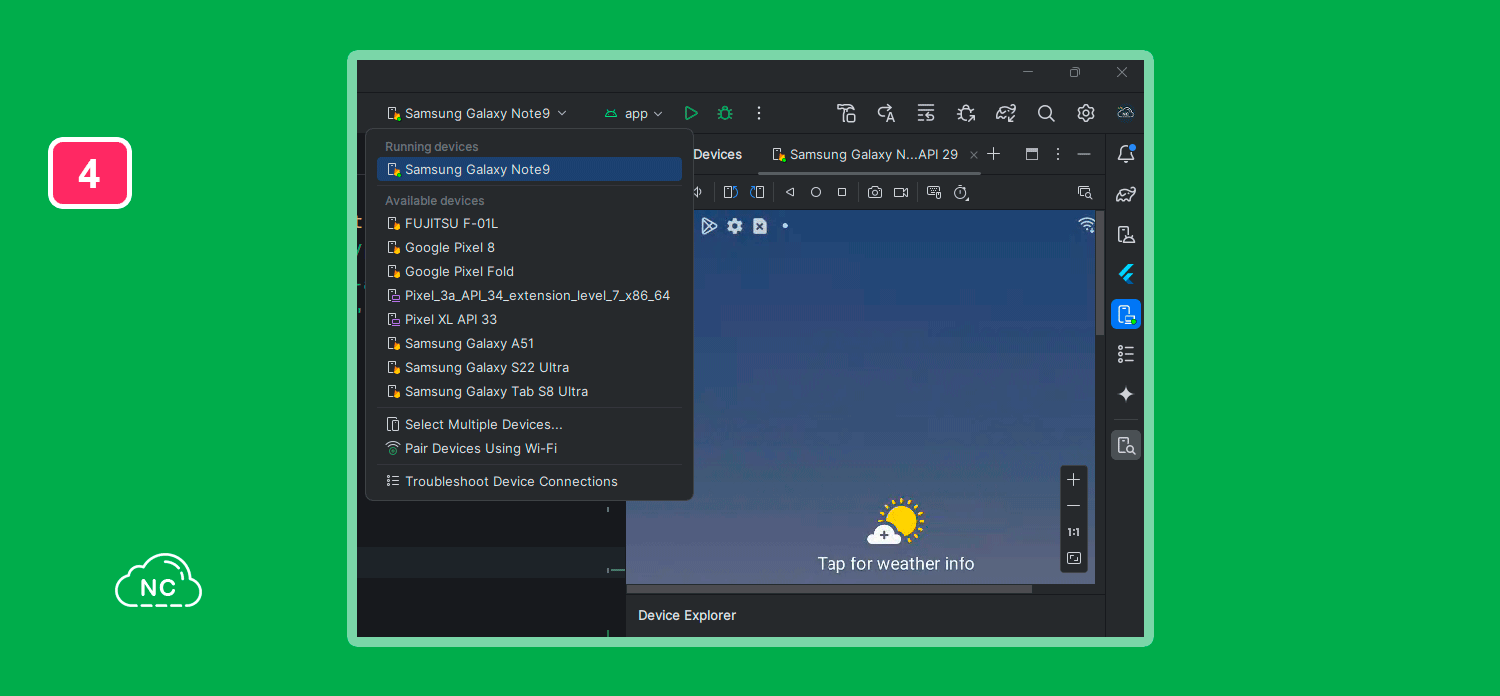This screenshot has height=696, width=1500.
Task: Click the emulator Back navigation triangle
Action: tap(790, 192)
